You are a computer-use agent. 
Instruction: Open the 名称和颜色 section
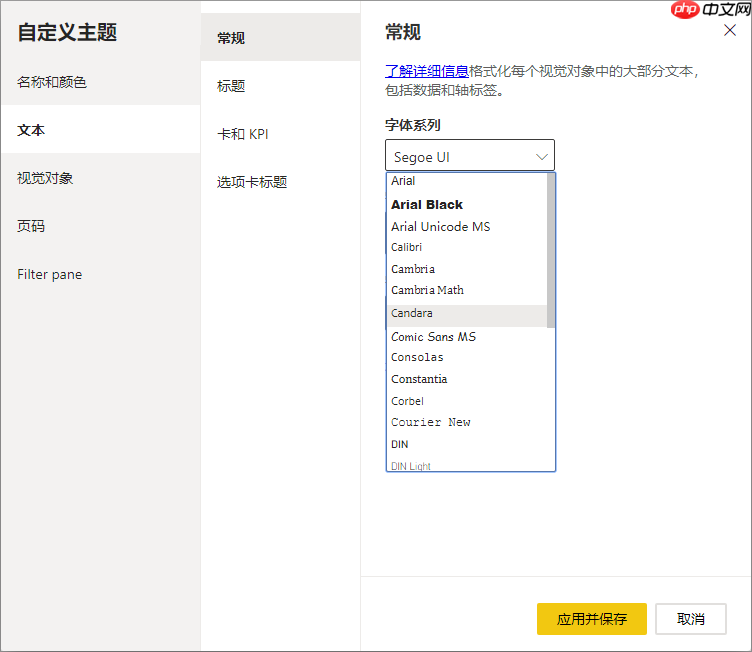tap(100, 82)
